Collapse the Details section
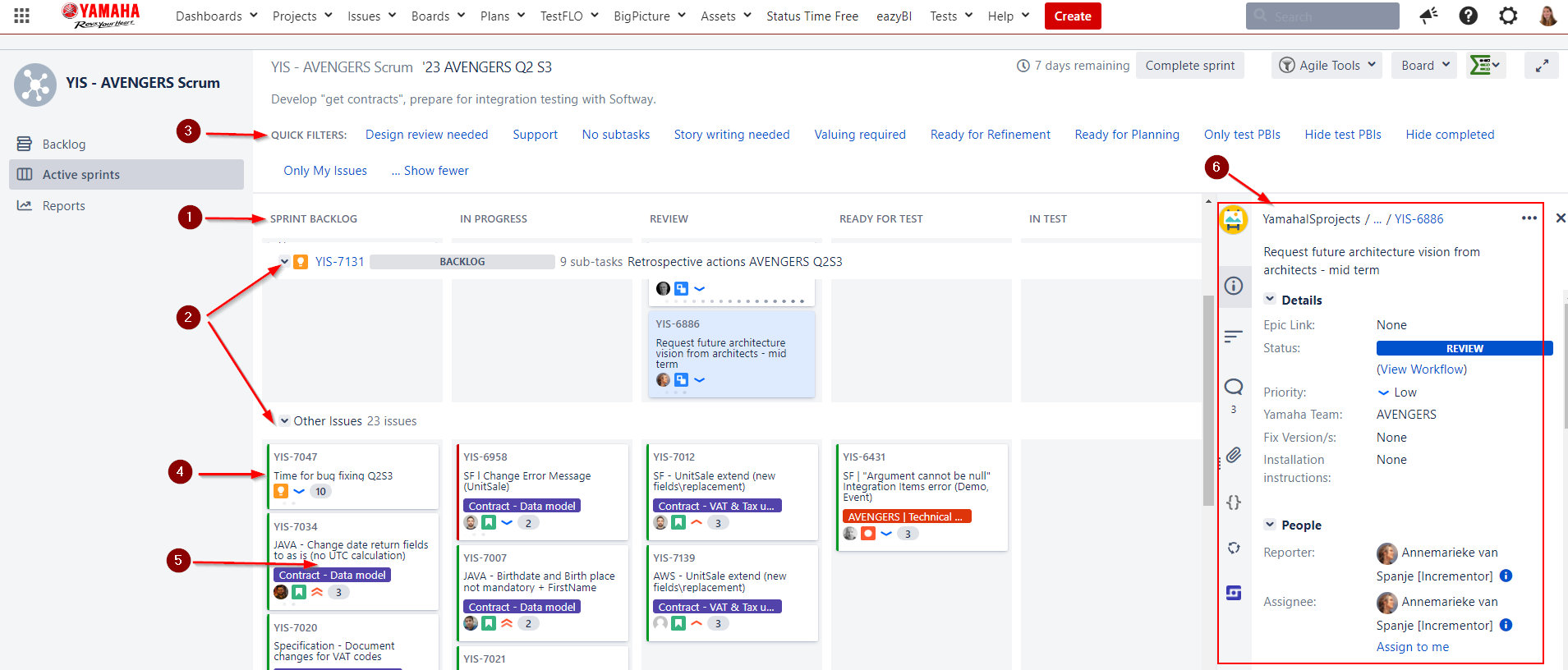This screenshot has width=1568, height=670. coord(1270,300)
